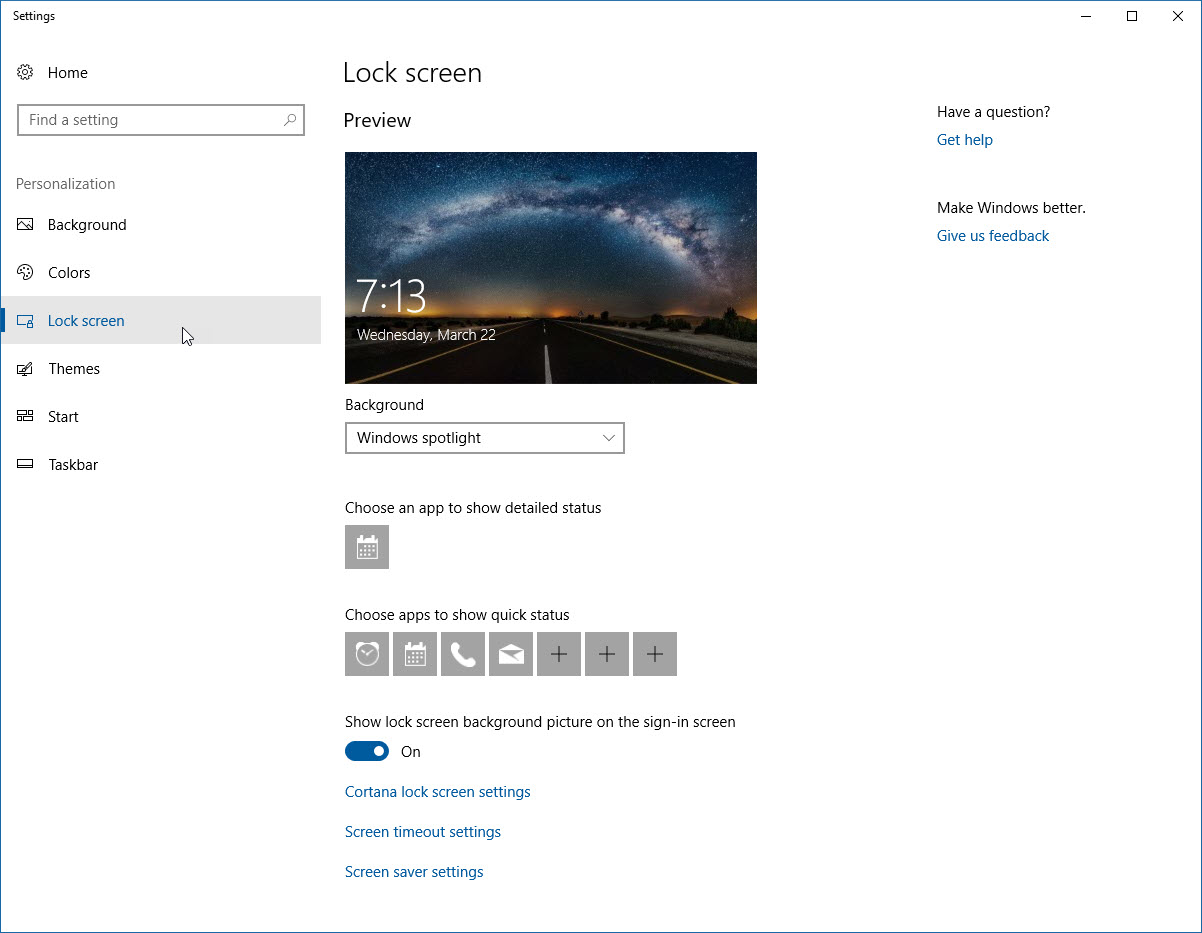The image size is (1202, 933).
Task: Select the Phone quick status icon
Action: pos(462,653)
